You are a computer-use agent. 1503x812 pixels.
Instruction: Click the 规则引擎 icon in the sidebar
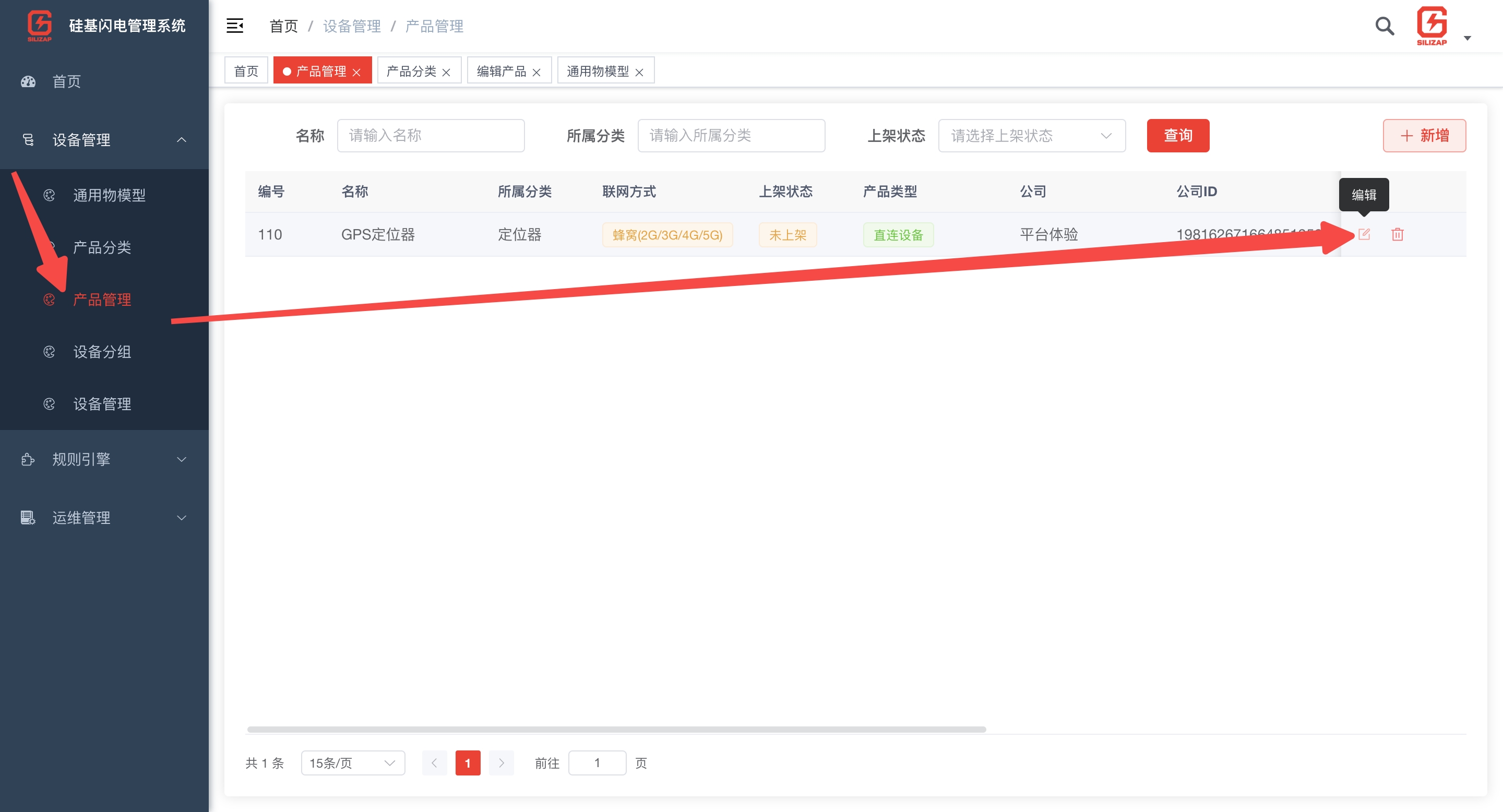pyautogui.click(x=28, y=459)
